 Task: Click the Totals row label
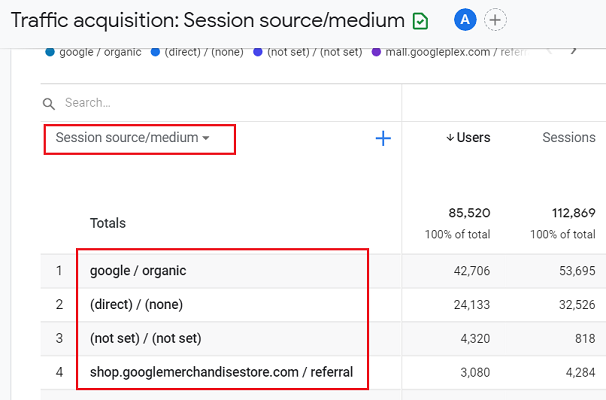point(108,223)
